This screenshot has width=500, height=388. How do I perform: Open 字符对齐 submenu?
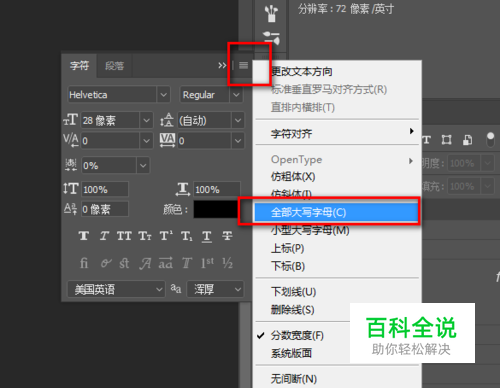pos(337,134)
